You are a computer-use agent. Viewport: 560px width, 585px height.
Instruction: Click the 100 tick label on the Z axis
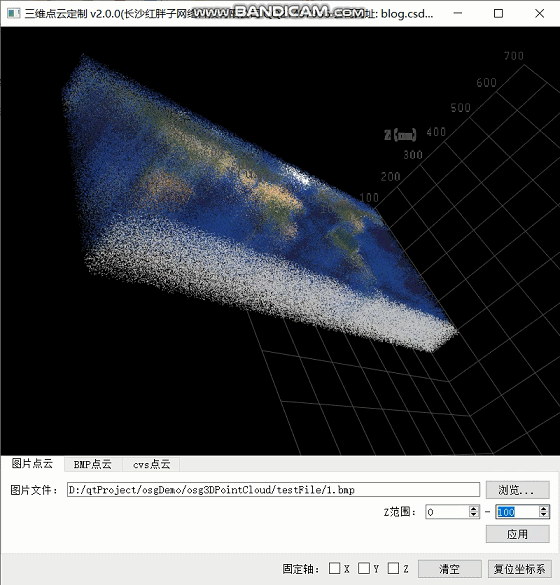[369, 197]
